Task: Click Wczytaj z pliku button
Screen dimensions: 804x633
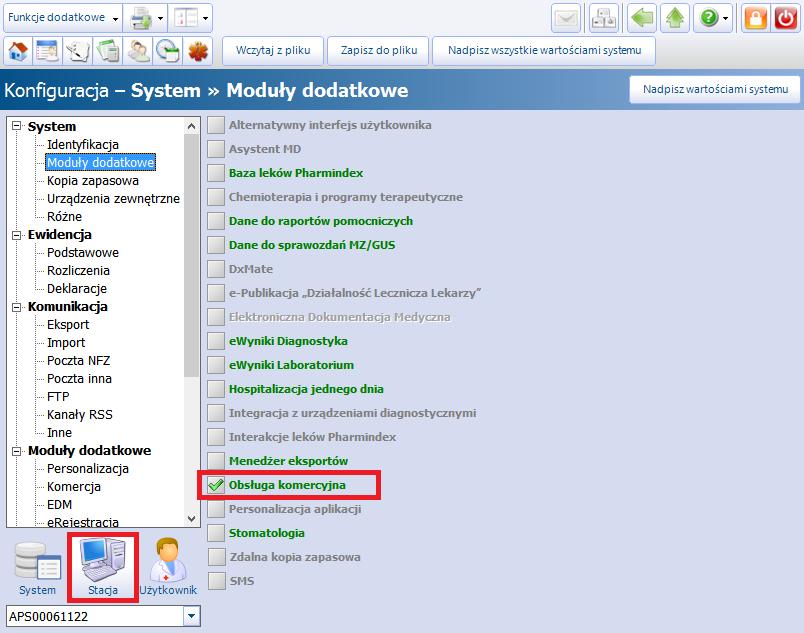Action: click(273, 51)
